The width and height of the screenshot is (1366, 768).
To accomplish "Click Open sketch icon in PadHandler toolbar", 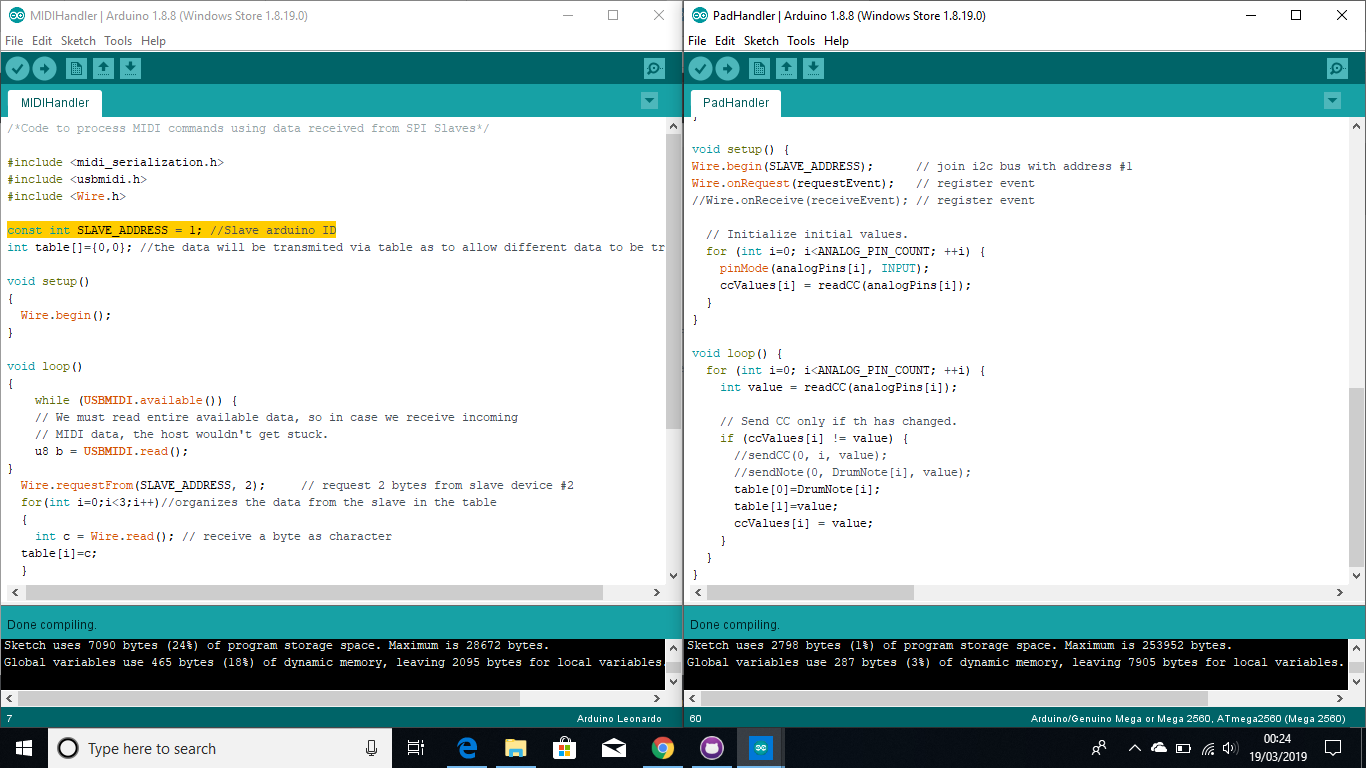I will pos(787,68).
